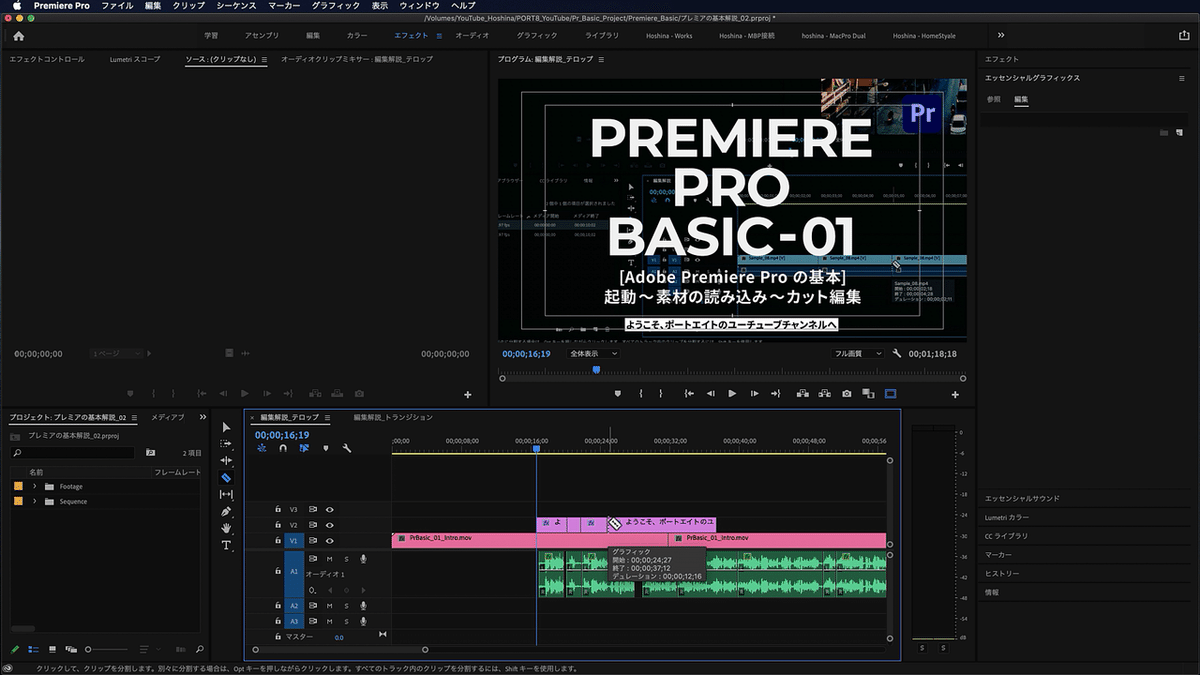
Task: Toggle project writable pencil icon
Action: (14, 649)
